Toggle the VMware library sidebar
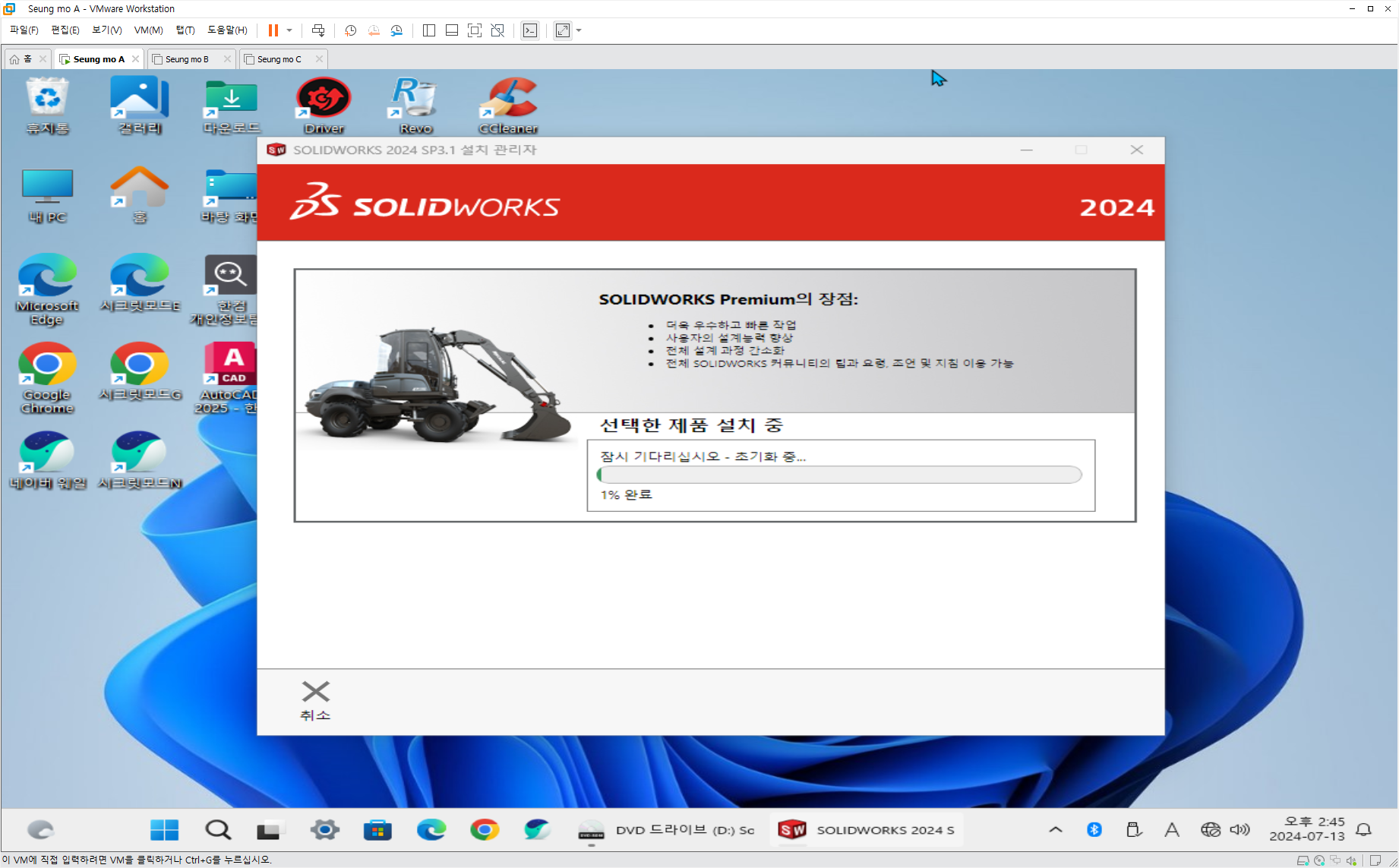The image size is (1399, 868). [429, 30]
